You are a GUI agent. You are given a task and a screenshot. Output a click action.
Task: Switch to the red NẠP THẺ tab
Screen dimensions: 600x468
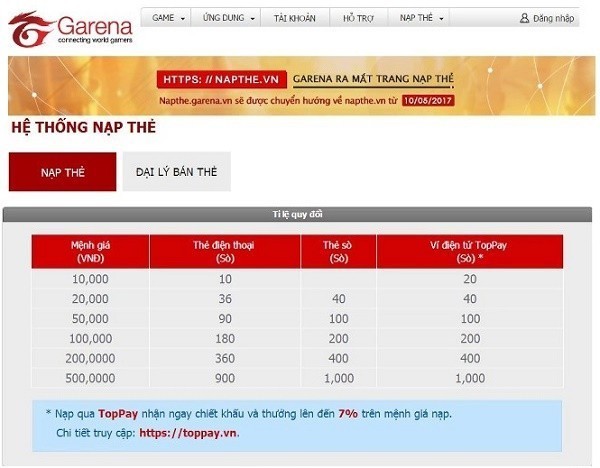click(62, 172)
